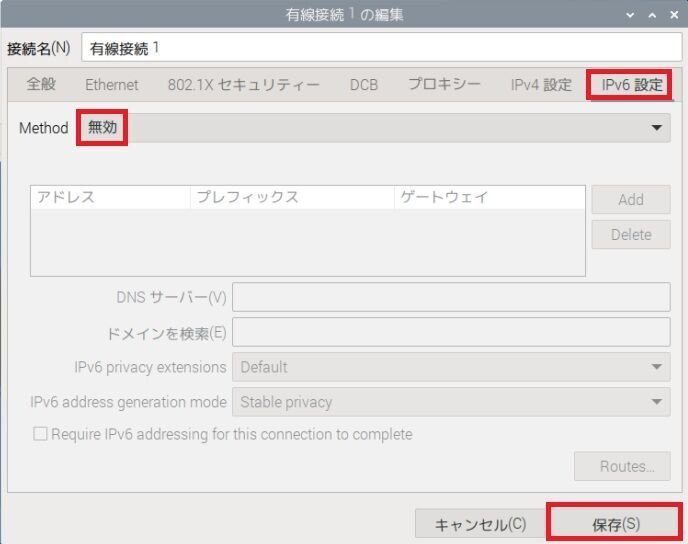Viewport: 688px width, 544px height.
Task: Toggle Require IPv6 addressing checkbox
Action: tap(40, 434)
